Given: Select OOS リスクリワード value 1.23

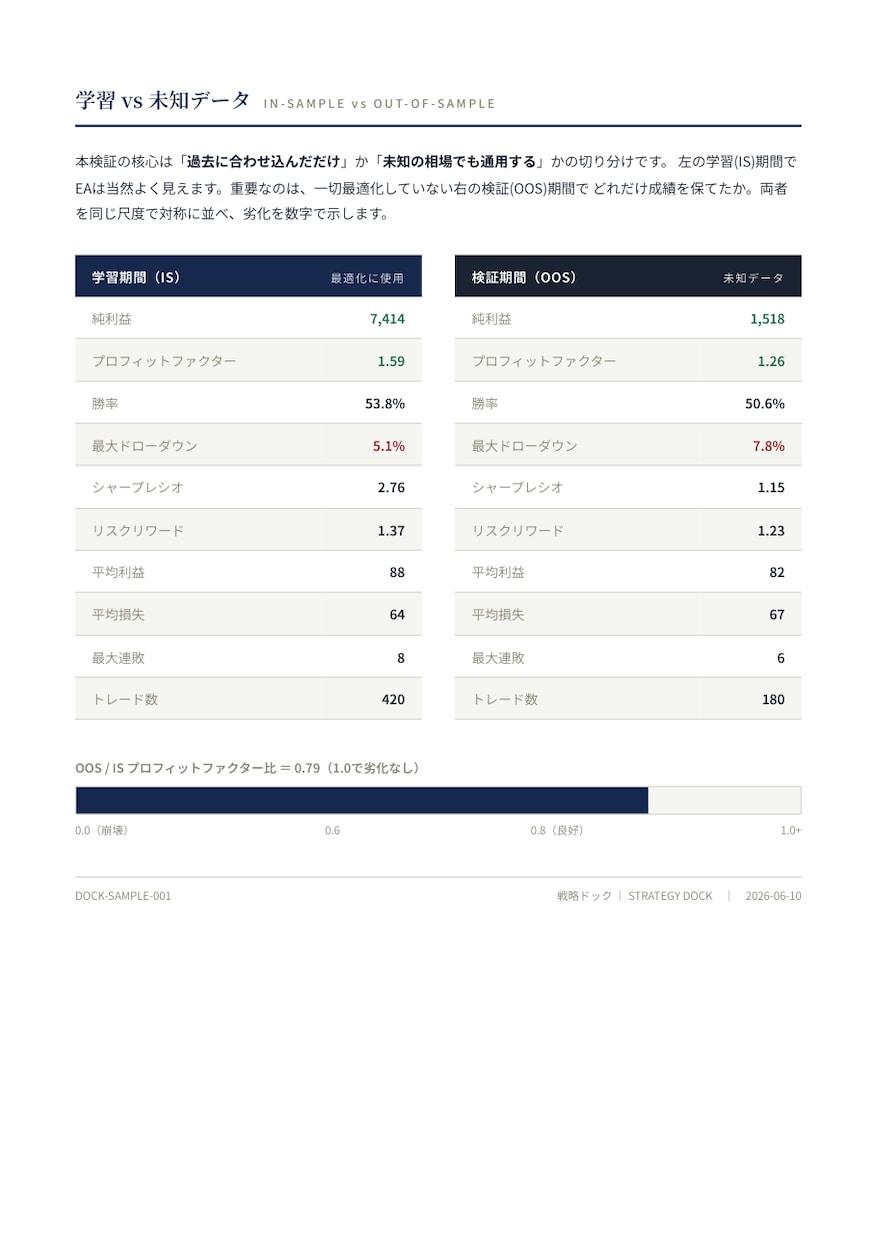Looking at the screenshot, I should pos(771,530).
